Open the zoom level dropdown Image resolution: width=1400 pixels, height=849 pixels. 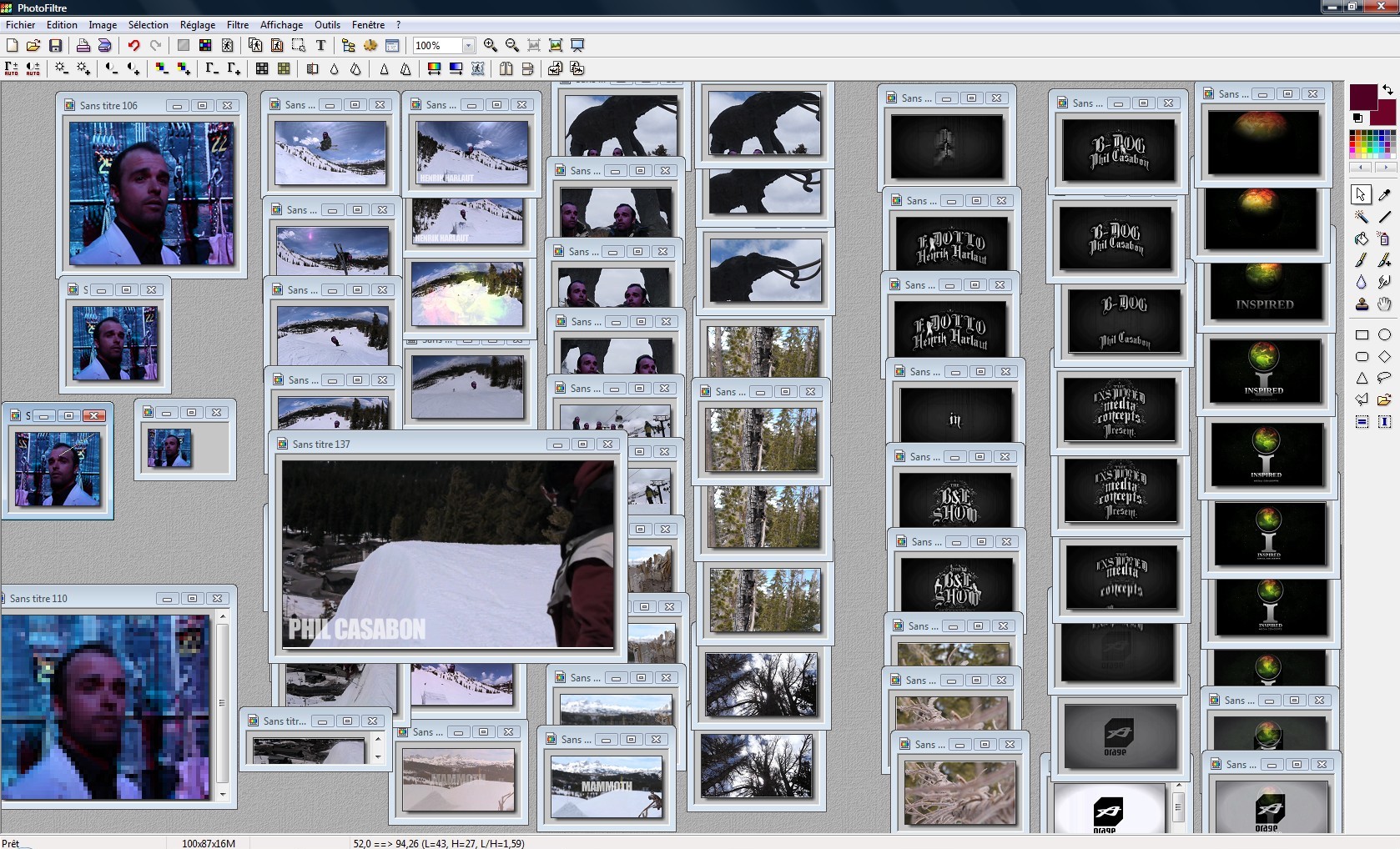[x=469, y=46]
